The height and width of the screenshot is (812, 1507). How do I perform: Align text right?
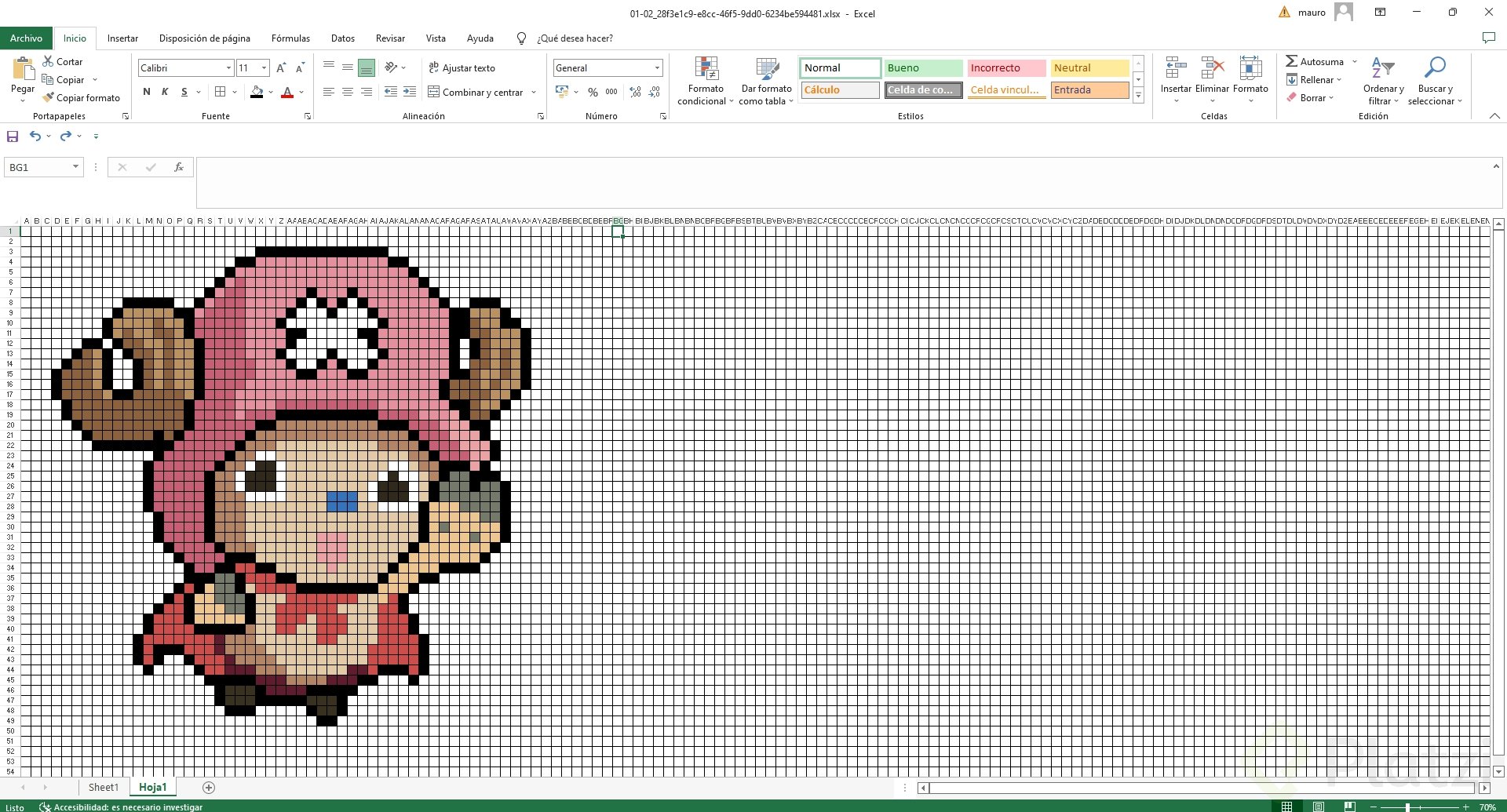[x=367, y=92]
